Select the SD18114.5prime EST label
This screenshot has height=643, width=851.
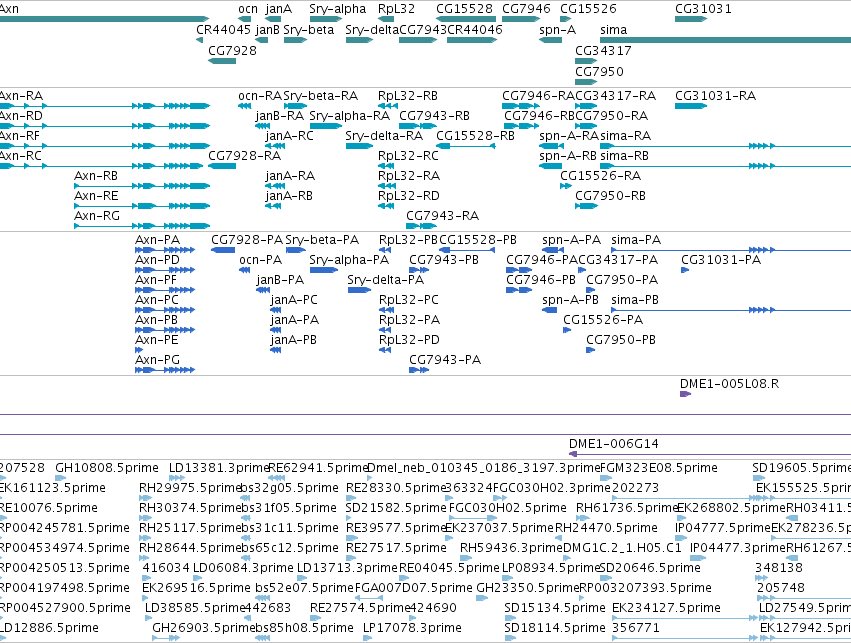tap(555, 628)
